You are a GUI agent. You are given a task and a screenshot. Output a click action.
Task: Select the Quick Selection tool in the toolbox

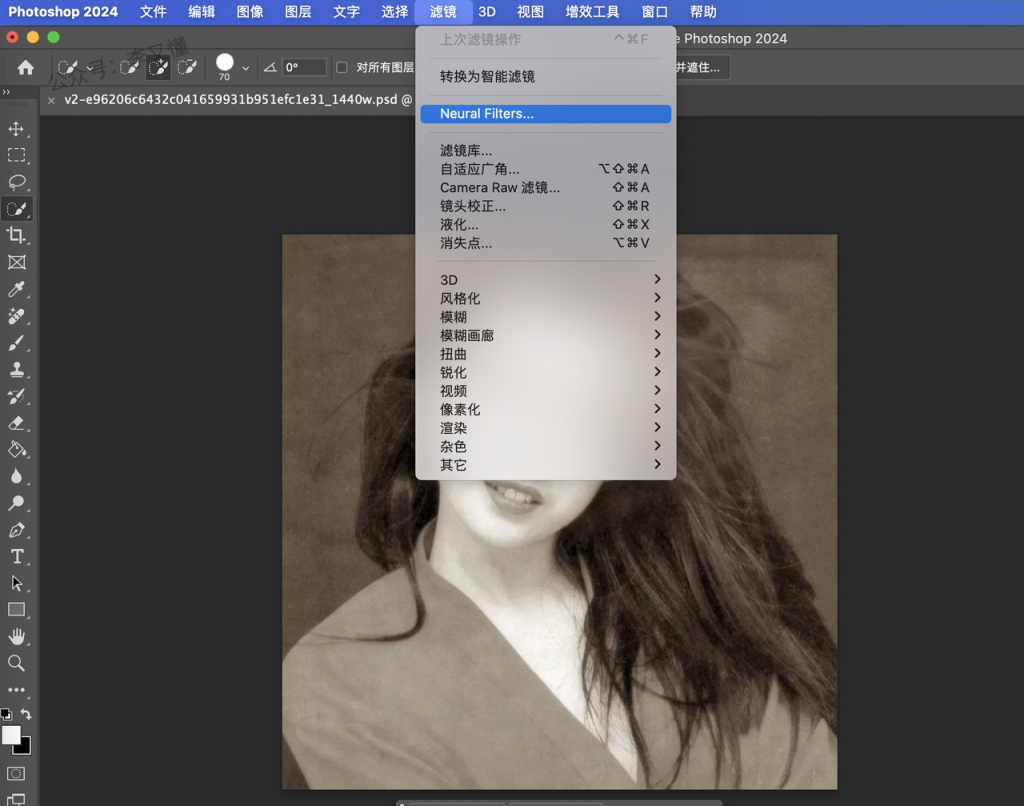16,209
